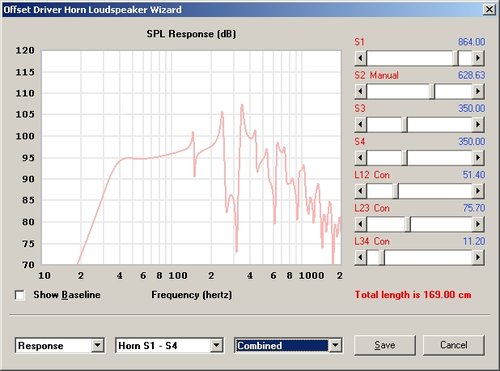Click the S1 slider right arrow
Screen dimensions: 500x371
click(x=478, y=58)
